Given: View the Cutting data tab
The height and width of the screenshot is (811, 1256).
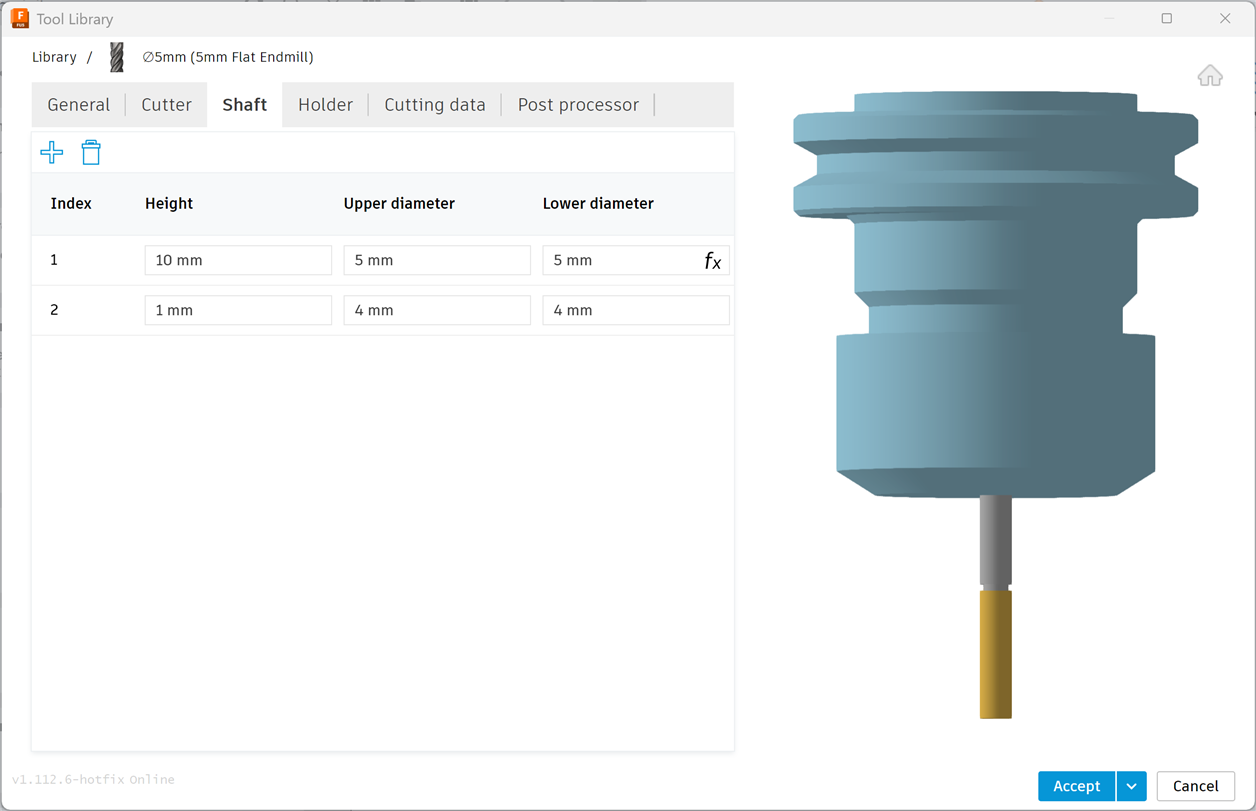Looking at the screenshot, I should tap(434, 104).
